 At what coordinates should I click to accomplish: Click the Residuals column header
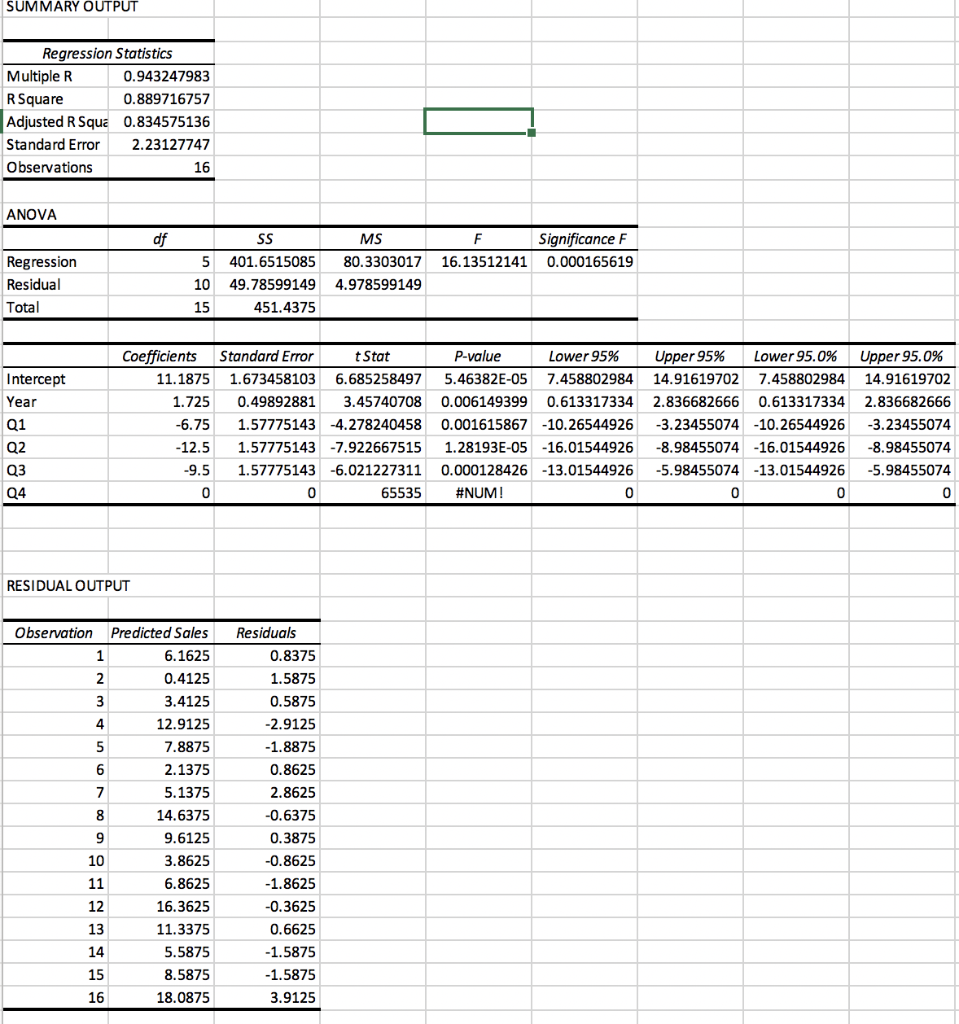click(266, 633)
